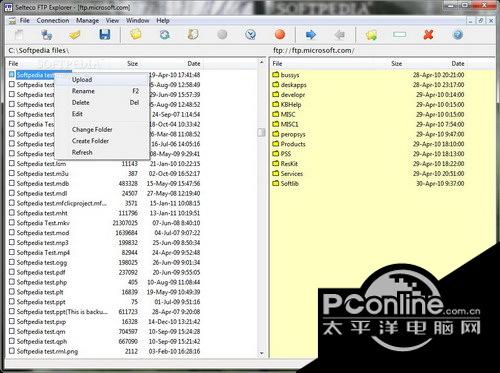Viewport: 500px width, 373px height.
Task: Open the Help menu
Action: point(163,21)
